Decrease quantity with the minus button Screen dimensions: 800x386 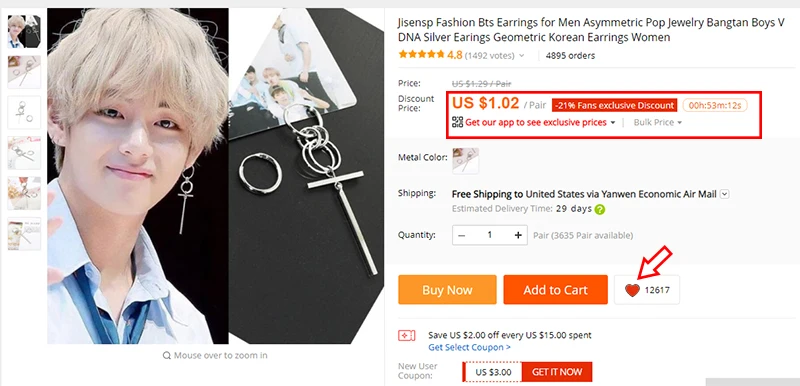coord(462,235)
